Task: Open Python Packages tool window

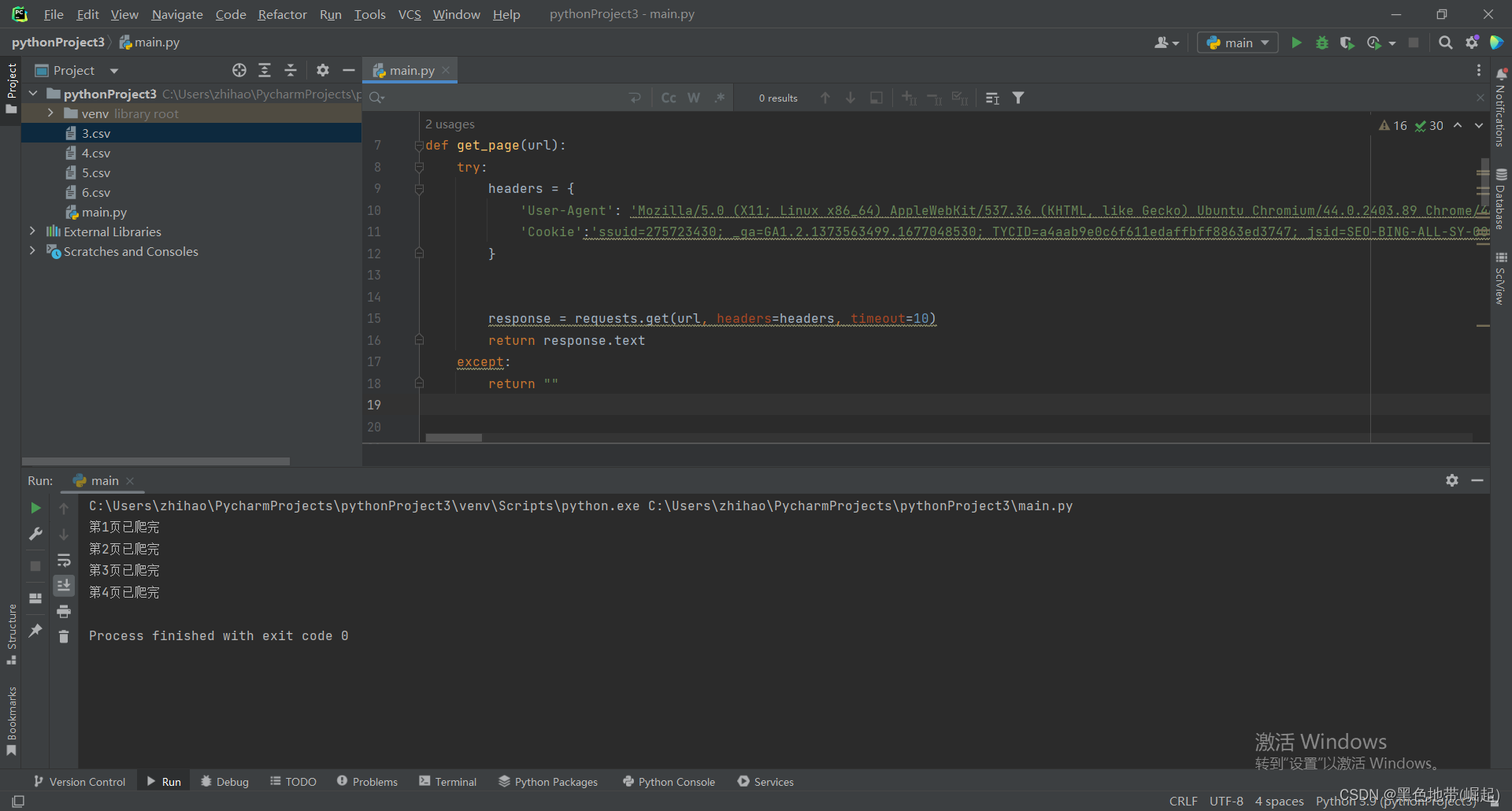Action: click(x=548, y=782)
